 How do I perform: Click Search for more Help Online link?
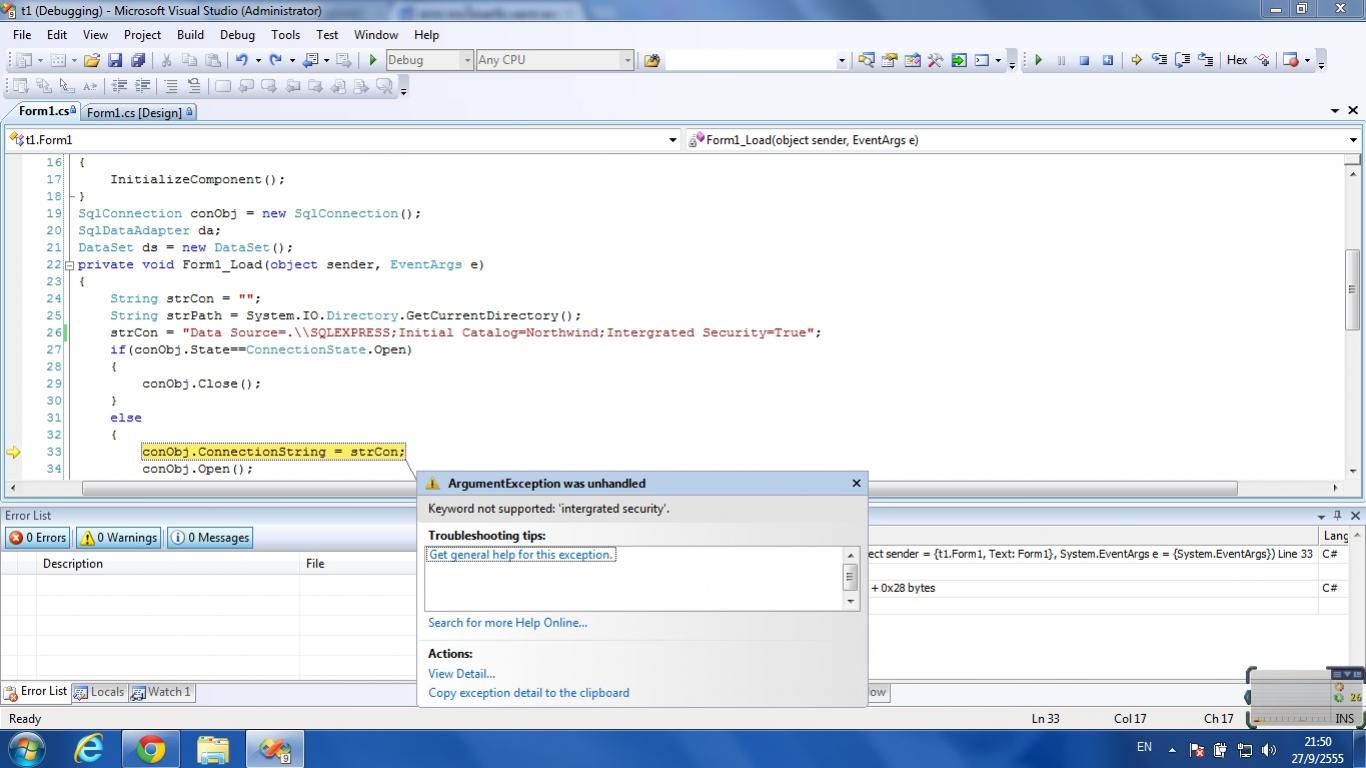coord(507,622)
